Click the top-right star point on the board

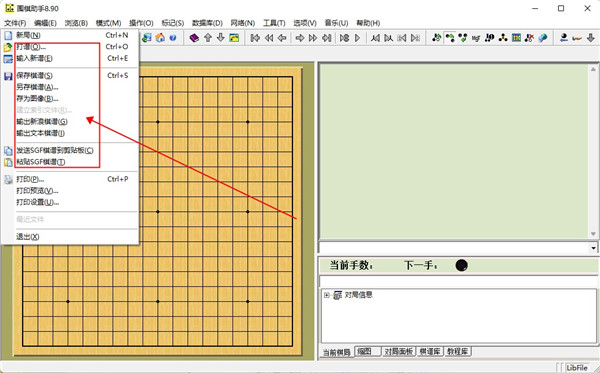248,122
